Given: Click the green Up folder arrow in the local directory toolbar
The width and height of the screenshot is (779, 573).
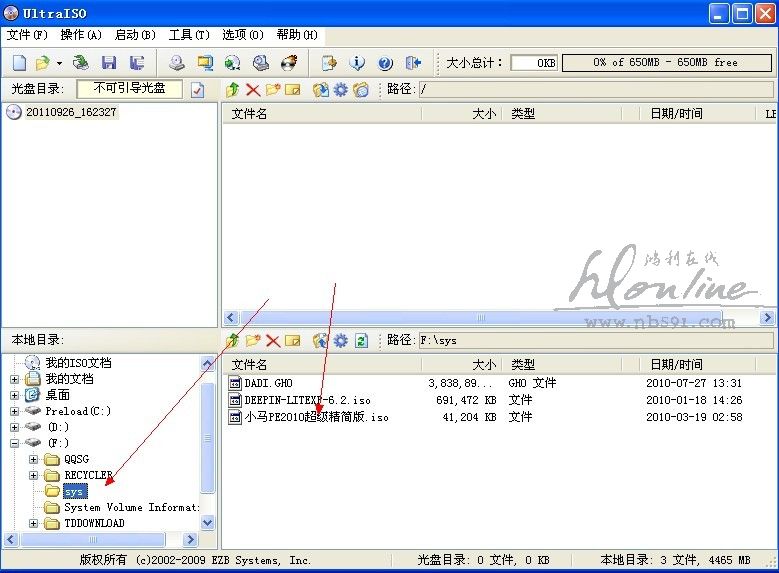Looking at the screenshot, I should [x=233, y=341].
